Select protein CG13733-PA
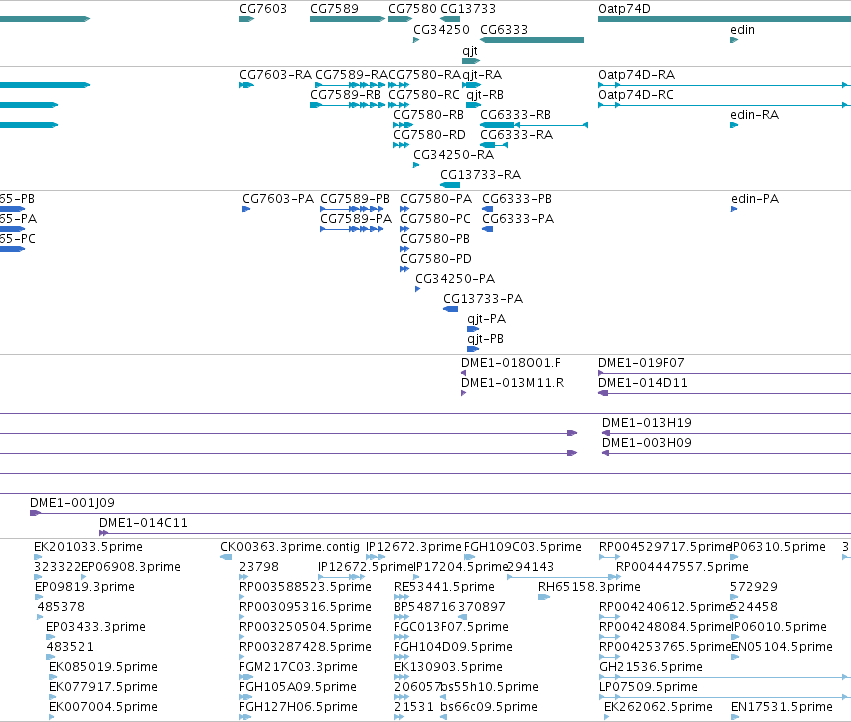Image resolution: width=851 pixels, height=722 pixels. (483, 299)
